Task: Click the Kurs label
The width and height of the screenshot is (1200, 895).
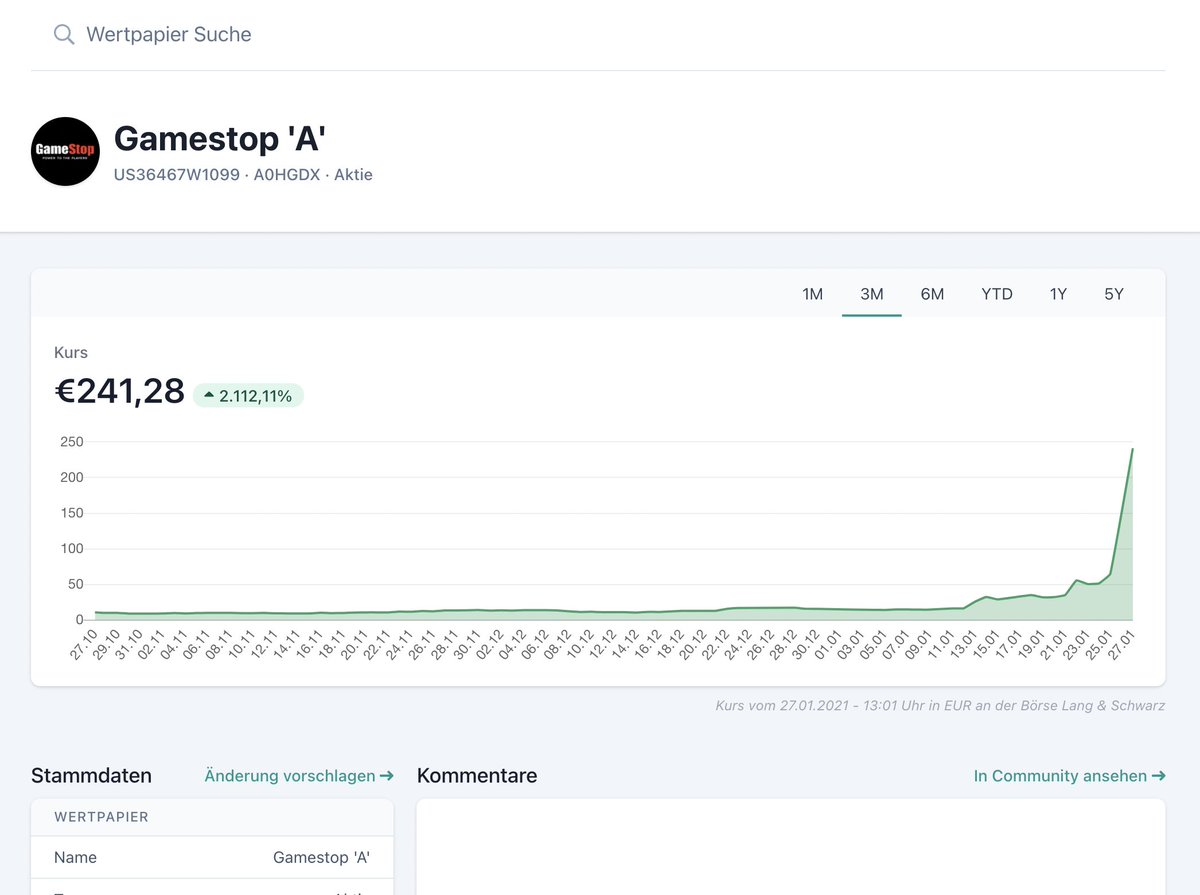Action: coord(71,353)
